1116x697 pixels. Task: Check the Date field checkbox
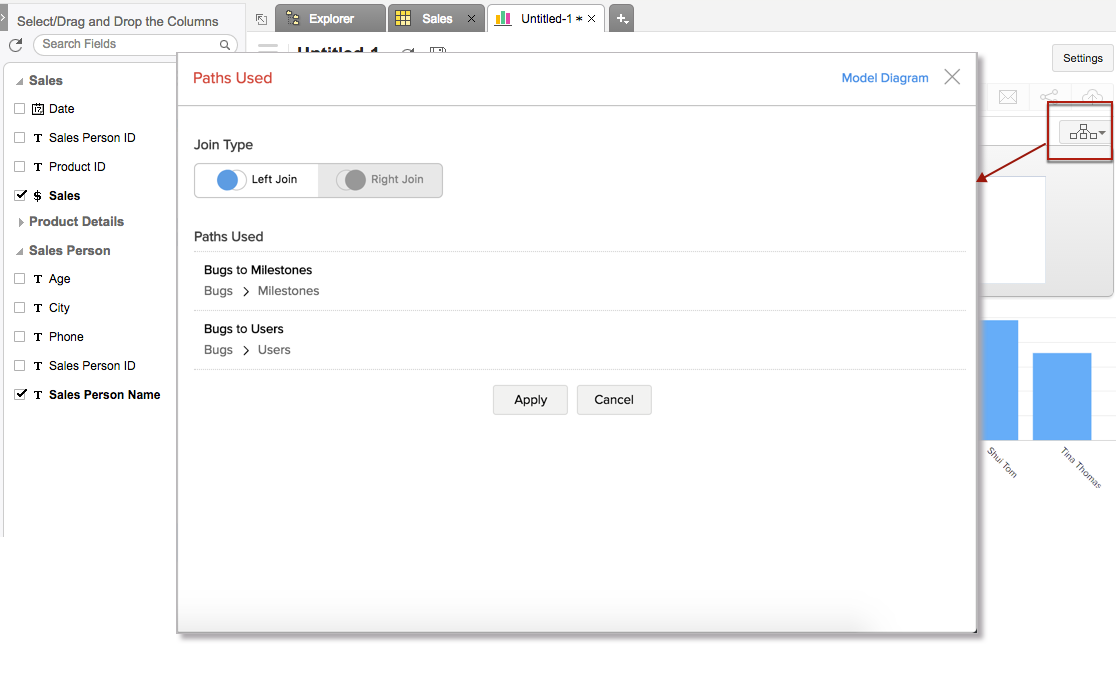(20, 109)
